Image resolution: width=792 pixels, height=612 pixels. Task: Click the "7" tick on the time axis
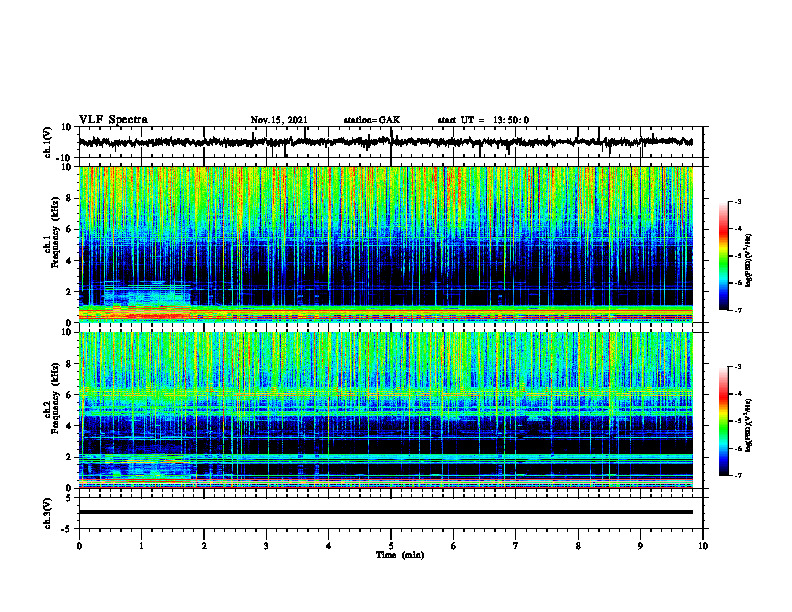point(516,546)
